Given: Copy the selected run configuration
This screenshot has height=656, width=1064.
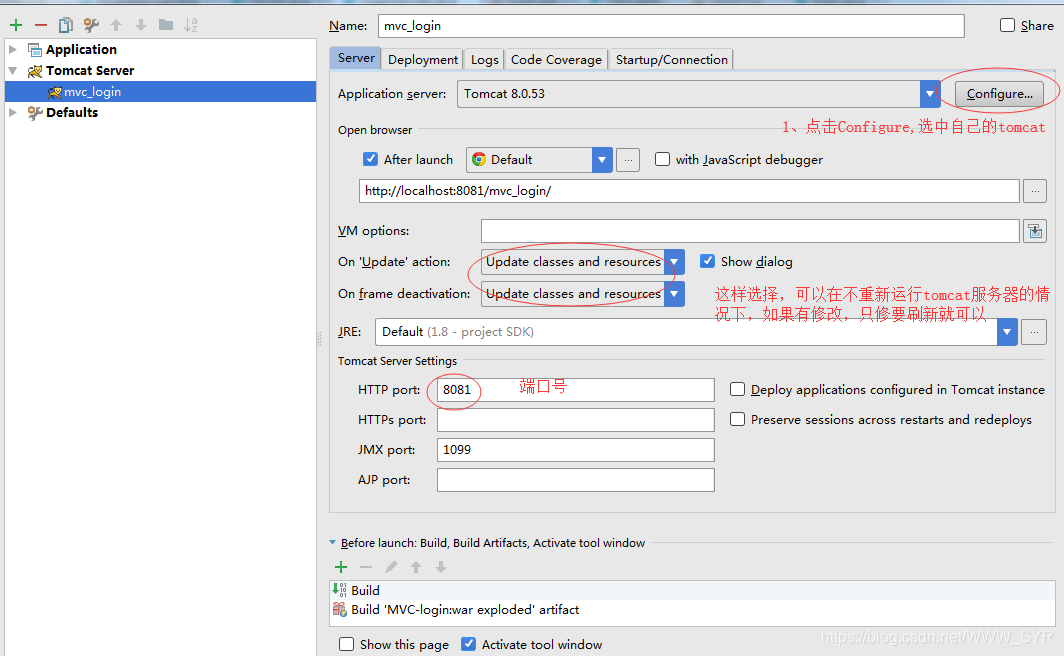Looking at the screenshot, I should click(x=66, y=25).
